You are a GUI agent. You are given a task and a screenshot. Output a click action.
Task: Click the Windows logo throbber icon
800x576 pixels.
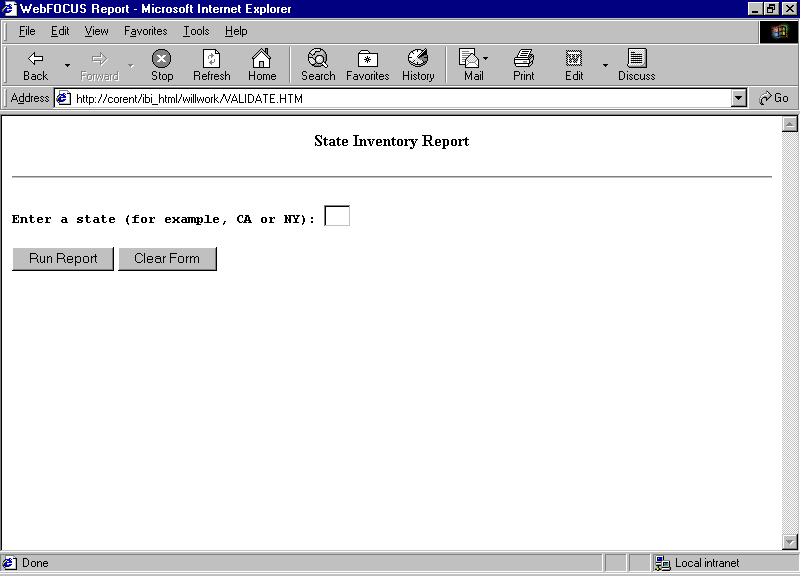tap(779, 32)
